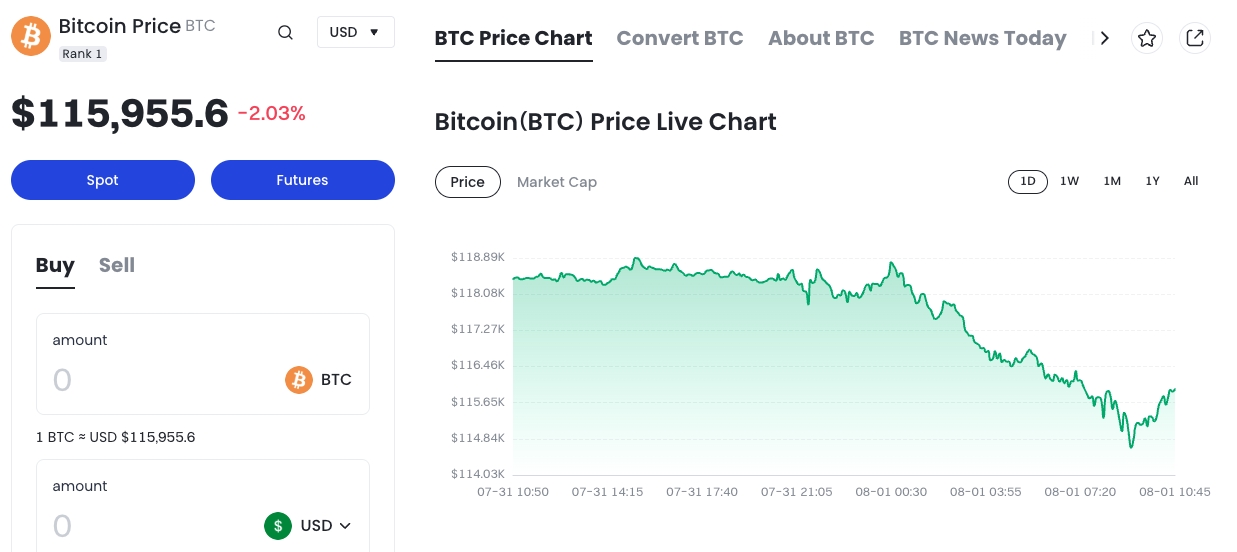Switch chart range to 1W
This screenshot has width=1237, height=552.
[x=1069, y=181]
